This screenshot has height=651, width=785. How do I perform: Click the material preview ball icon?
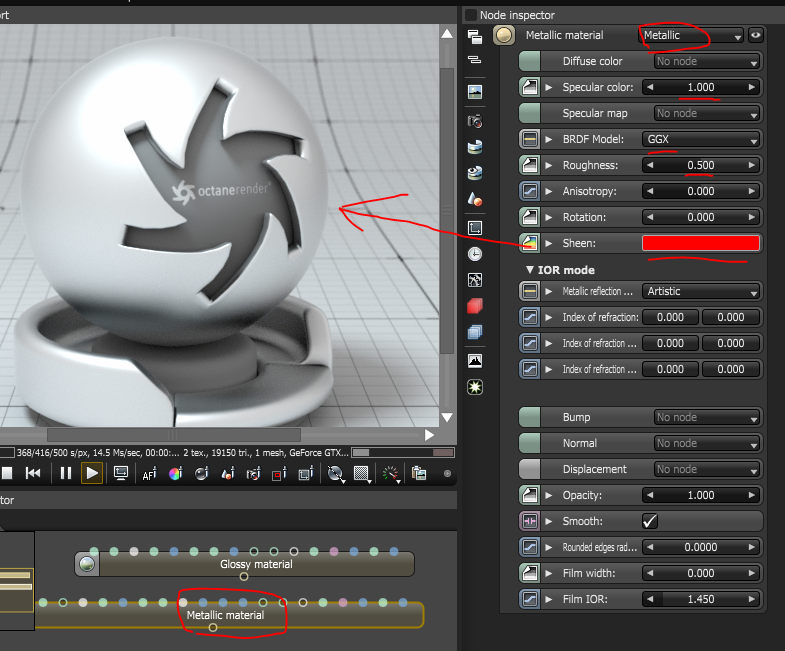click(504, 35)
